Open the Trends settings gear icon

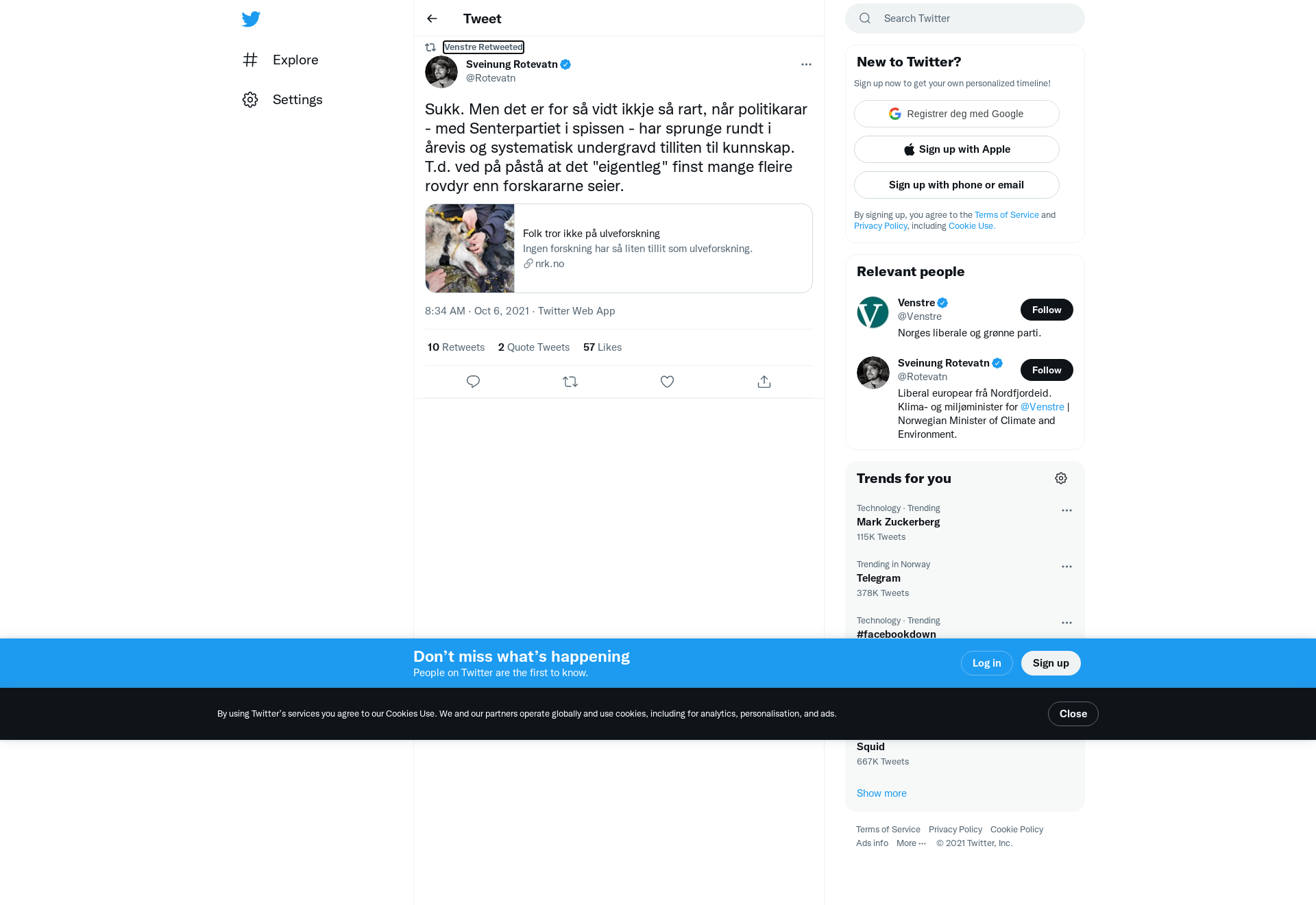(x=1061, y=478)
